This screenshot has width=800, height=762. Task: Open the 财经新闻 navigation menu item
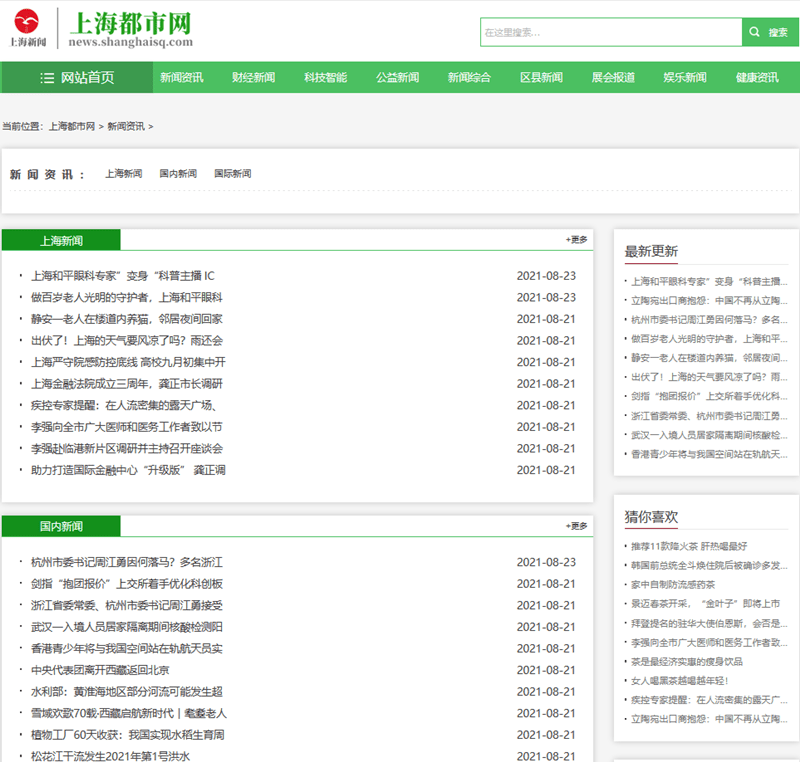click(253, 78)
